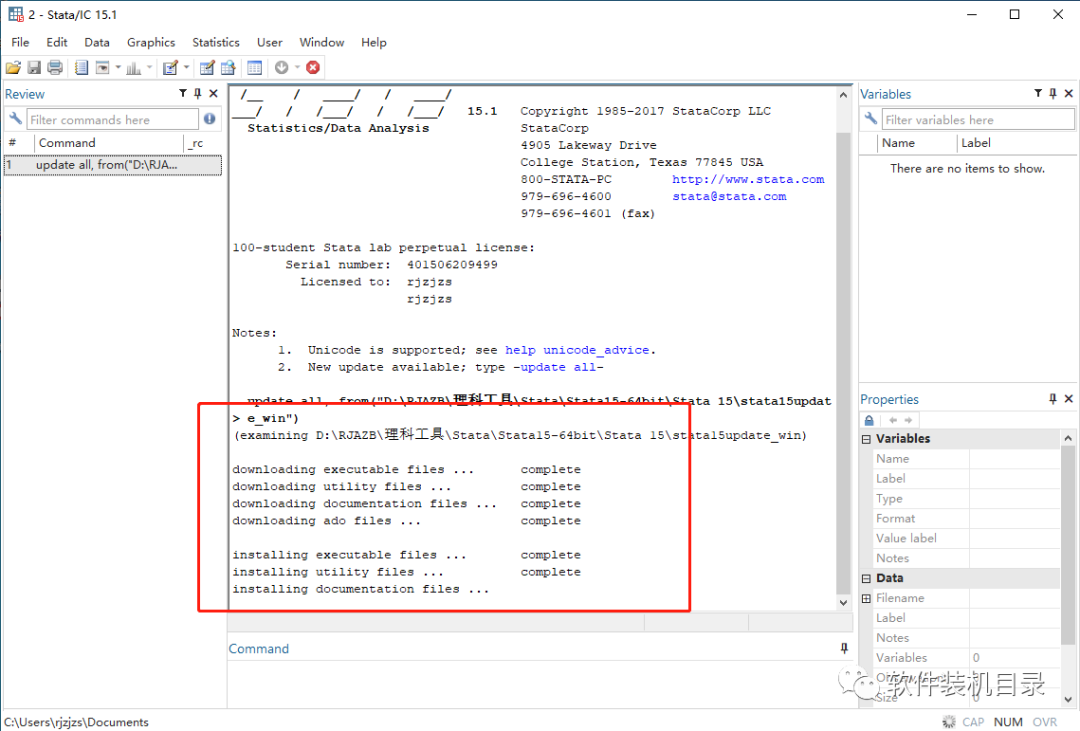
Task: Open the File menu
Action: [21, 42]
